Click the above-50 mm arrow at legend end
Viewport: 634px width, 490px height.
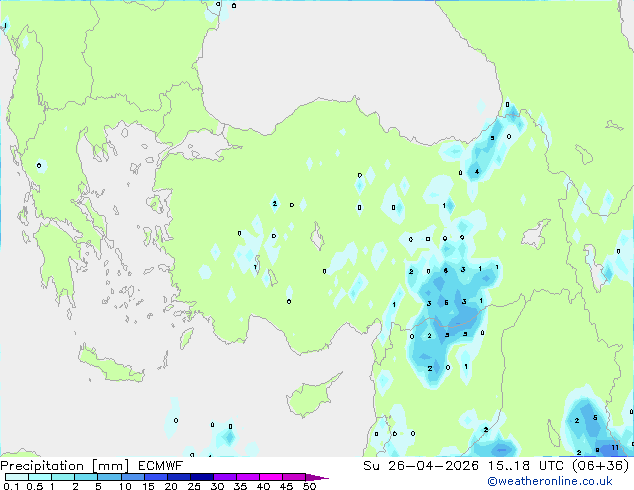click(x=317, y=477)
